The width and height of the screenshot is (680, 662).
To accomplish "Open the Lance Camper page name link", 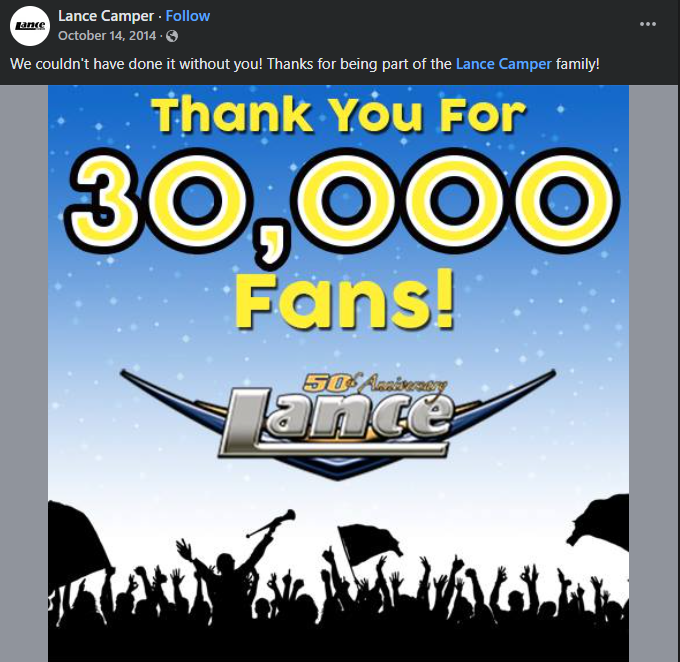I will [x=106, y=16].
